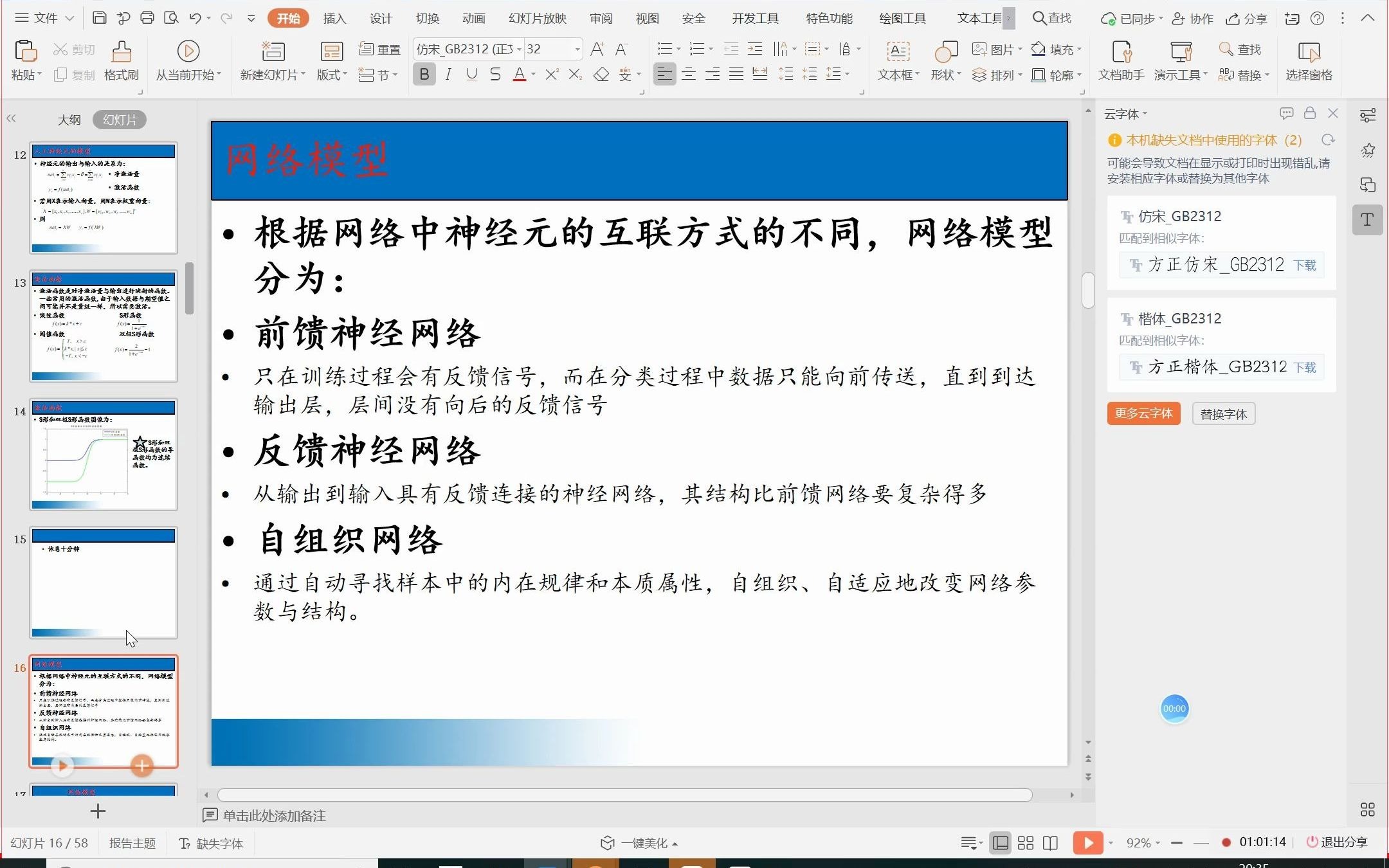This screenshot has width=1389, height=868.
Task: Download 方正楷体_GB2312 font
Action: coord(1304,367)
